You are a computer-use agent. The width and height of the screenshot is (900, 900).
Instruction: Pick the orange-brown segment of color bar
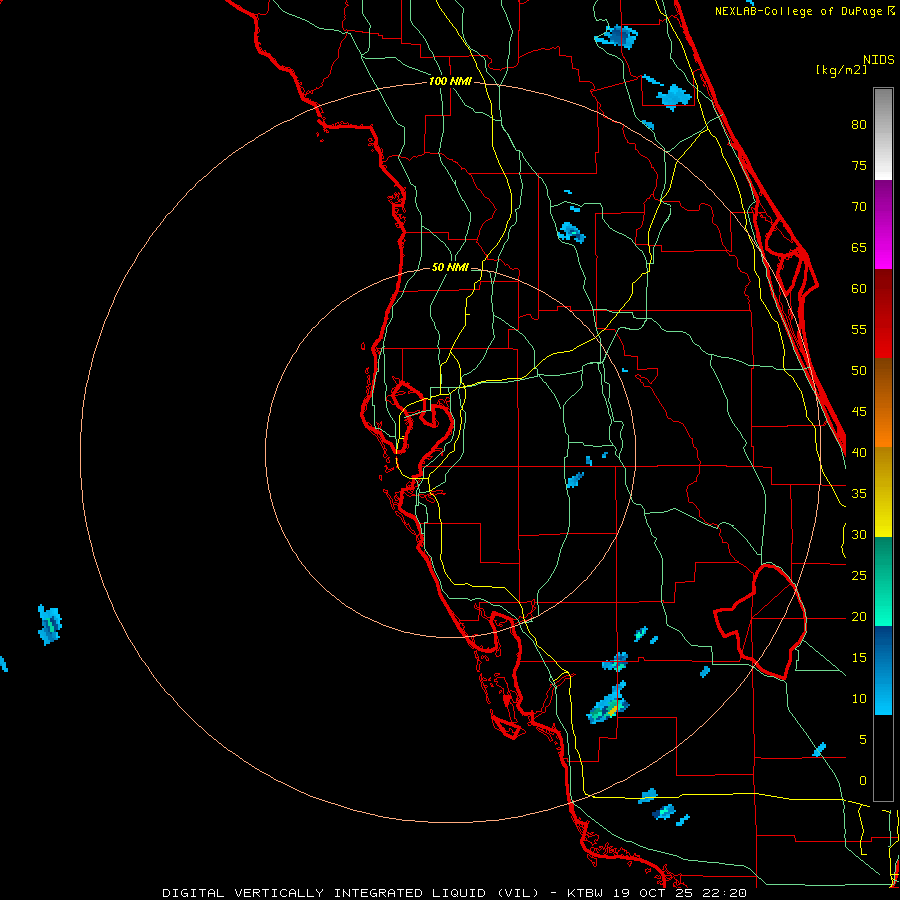tap(883, 402)
